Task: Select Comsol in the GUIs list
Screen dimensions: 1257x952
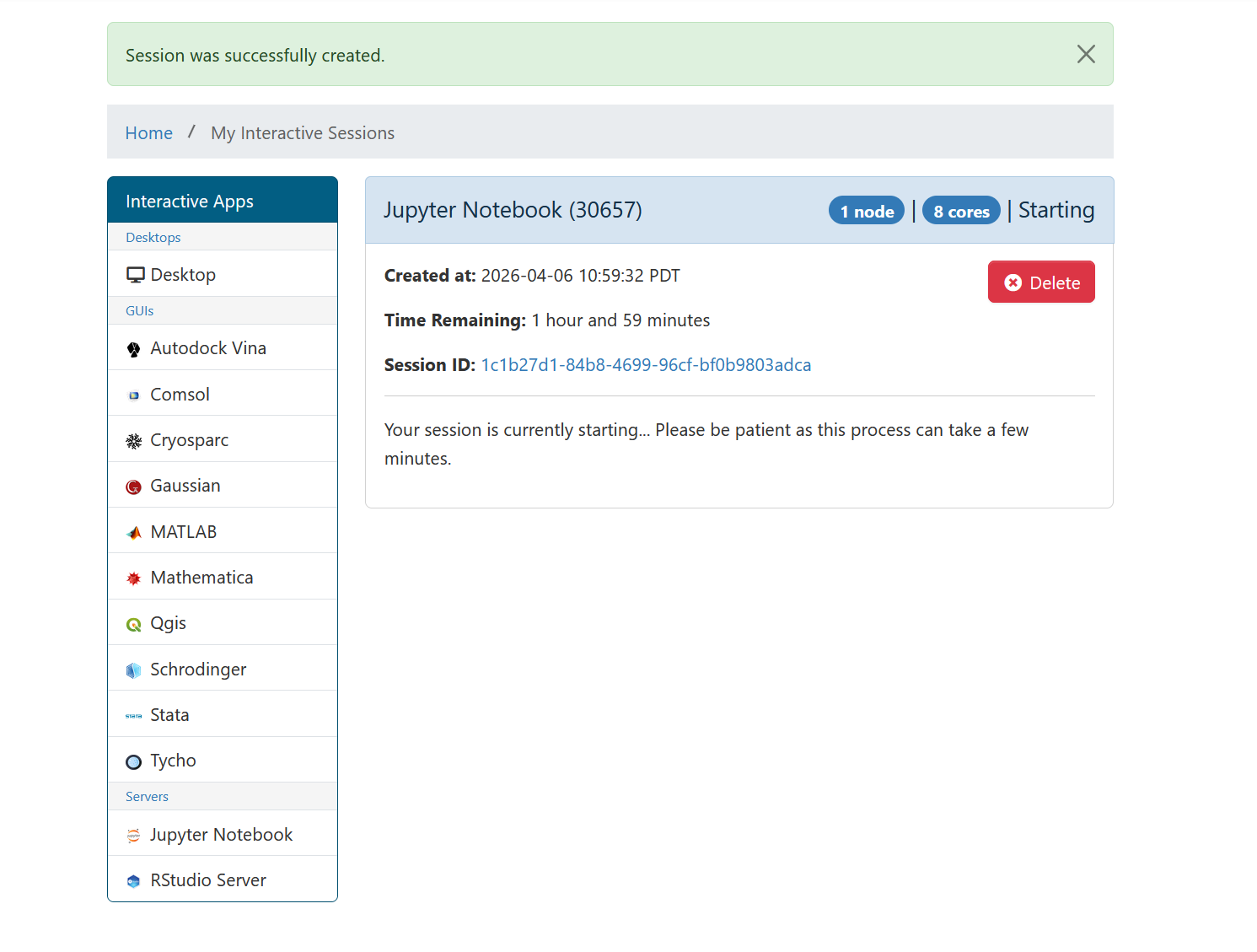Action: point(223,394)
